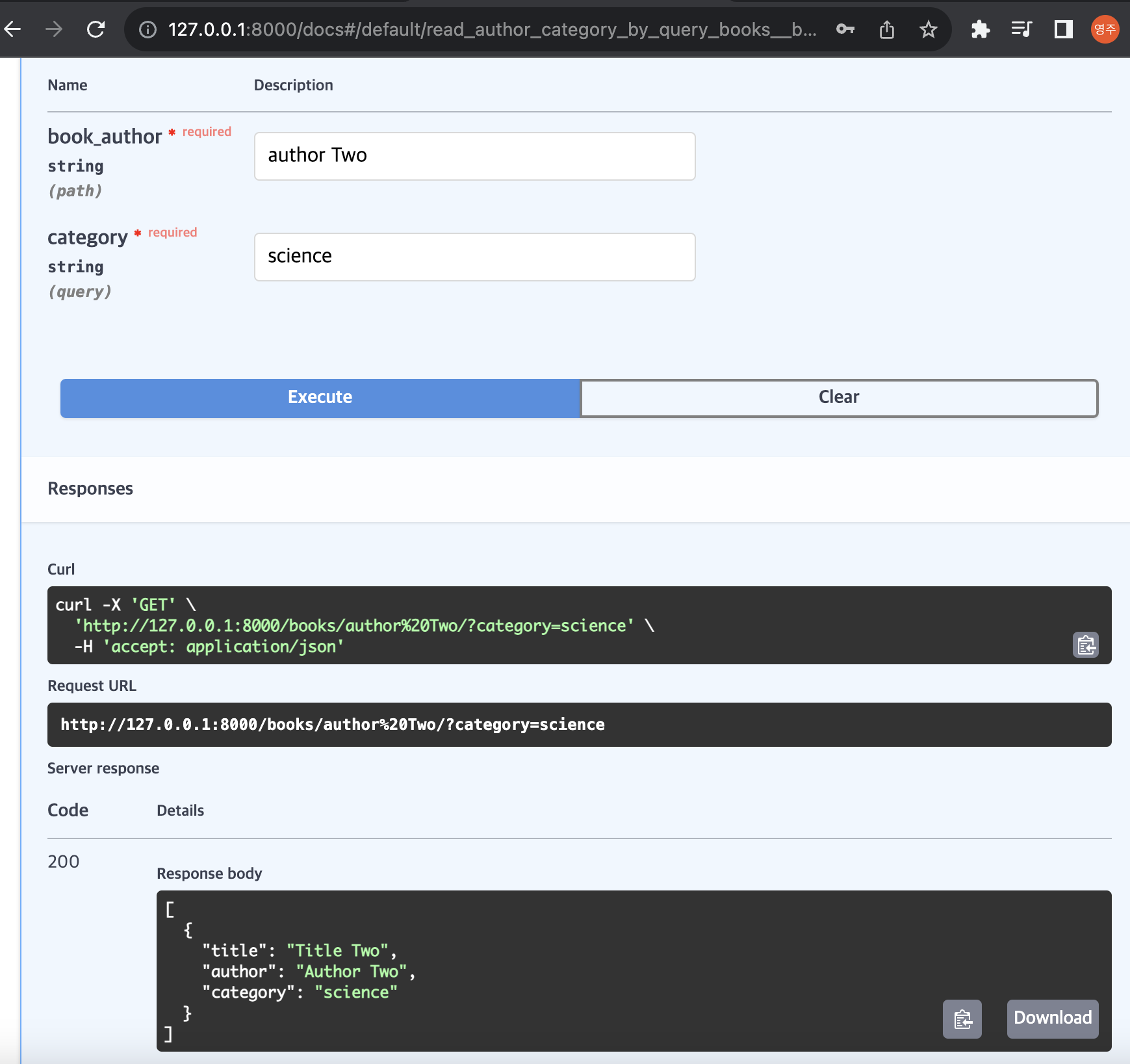Copy the response body to clipboard
Image resolution: width=1130 pixels, height=1064 pixels.
[x=962, y=1019]
